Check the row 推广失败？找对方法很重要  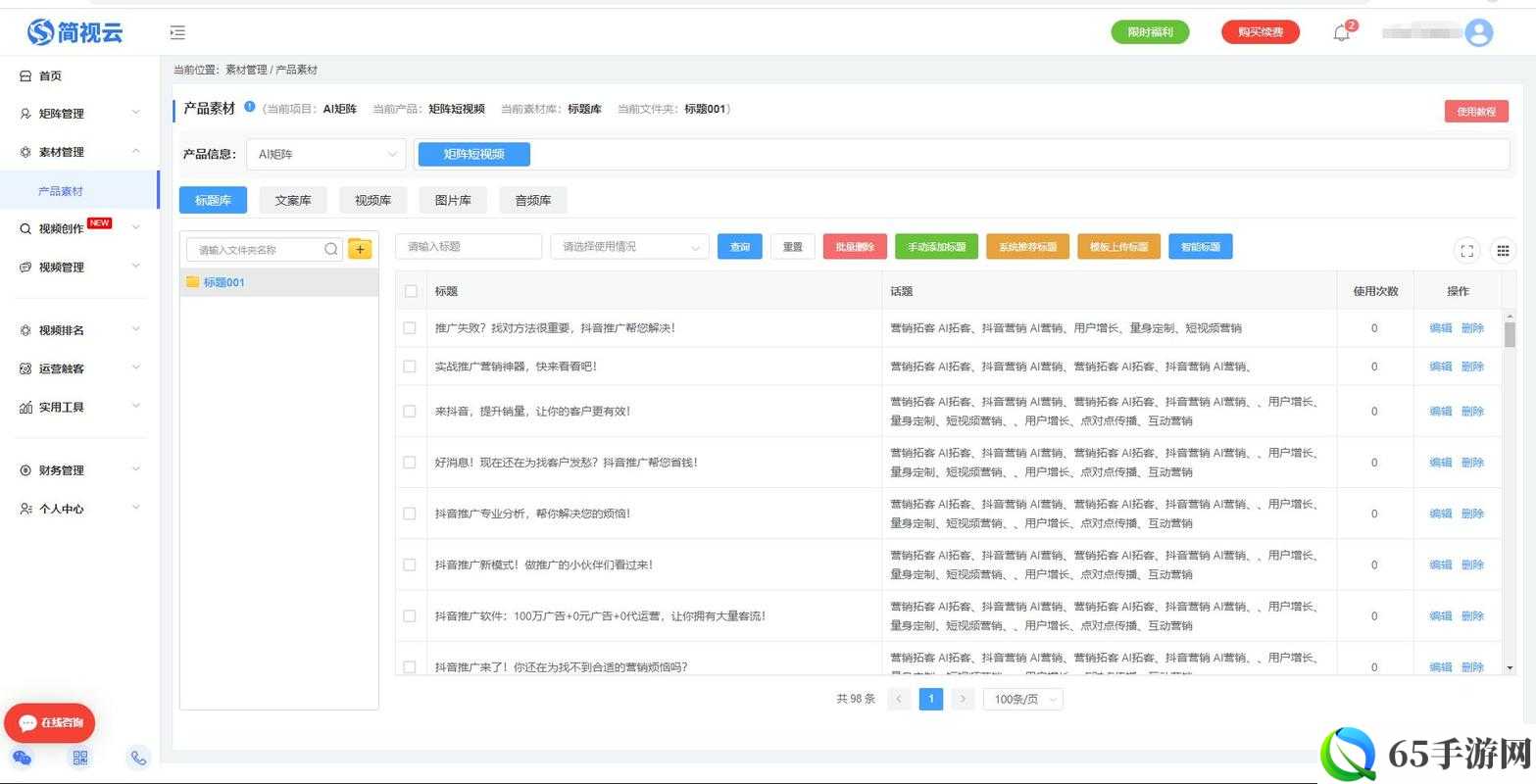click(410, 328)
